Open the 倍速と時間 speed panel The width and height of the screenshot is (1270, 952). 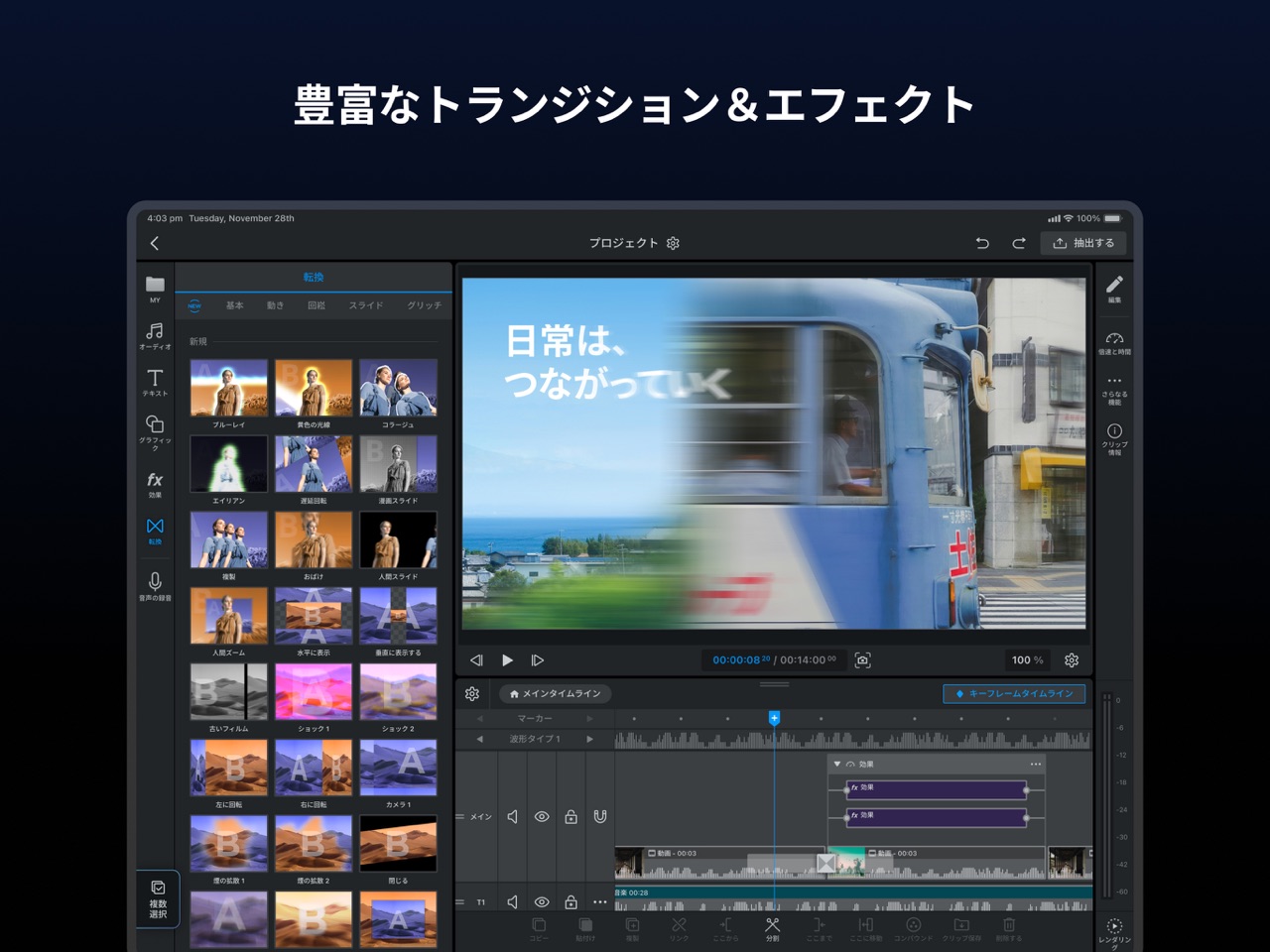coord(1114,343)
